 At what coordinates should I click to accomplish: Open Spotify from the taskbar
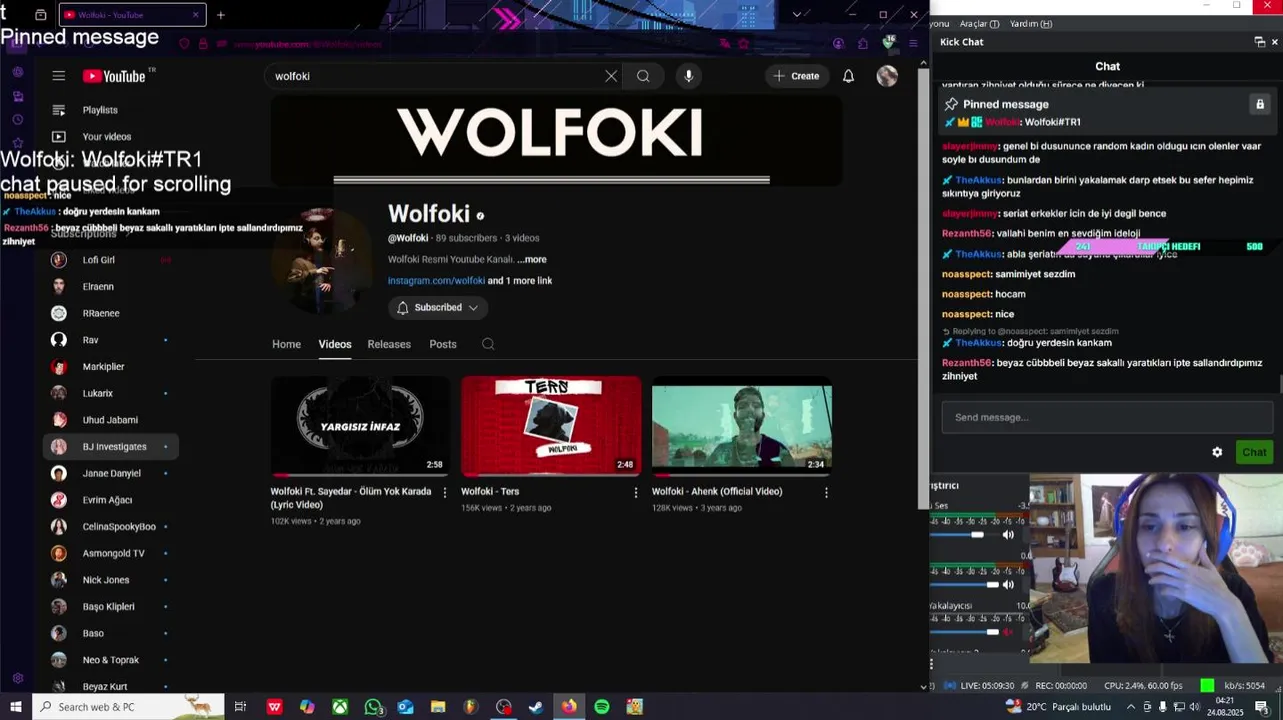(x=602, y=707)
